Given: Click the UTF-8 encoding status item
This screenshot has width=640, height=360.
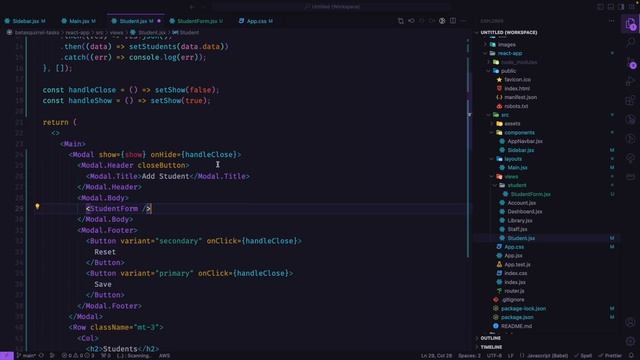Looking at the screenshot, I should [x=494, y=356].
